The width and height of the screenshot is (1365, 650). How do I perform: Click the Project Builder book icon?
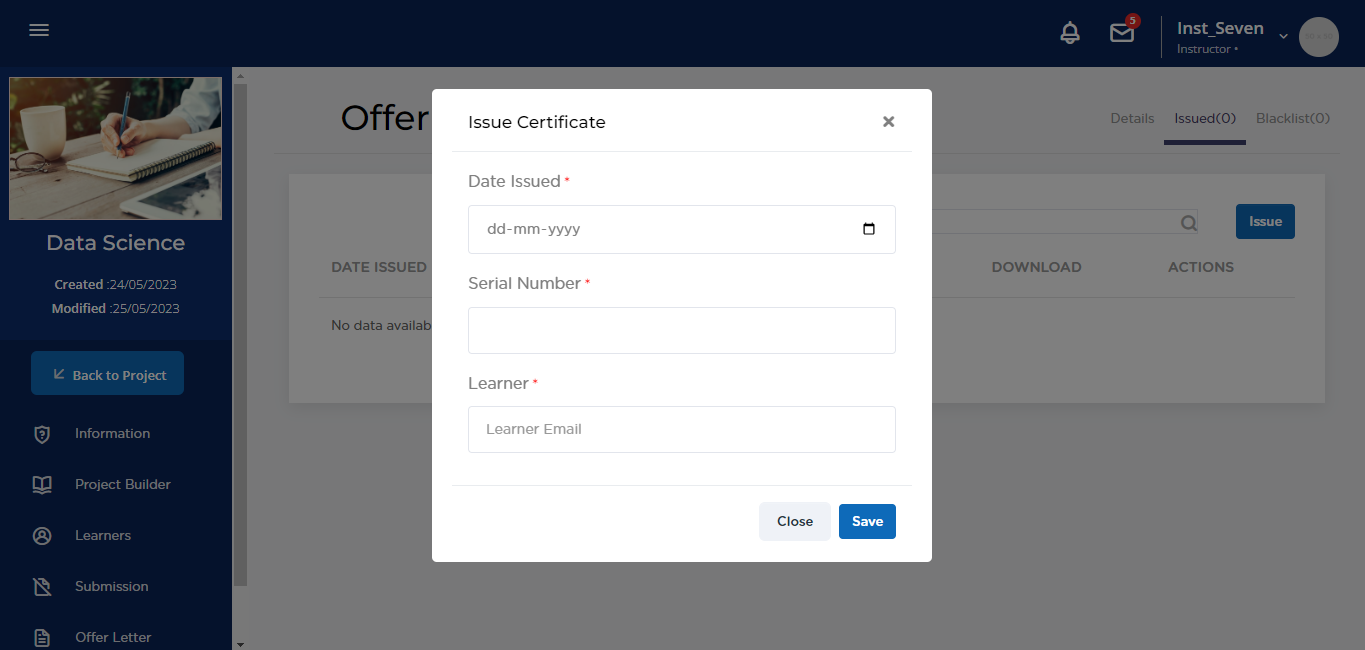click(42, 485)
